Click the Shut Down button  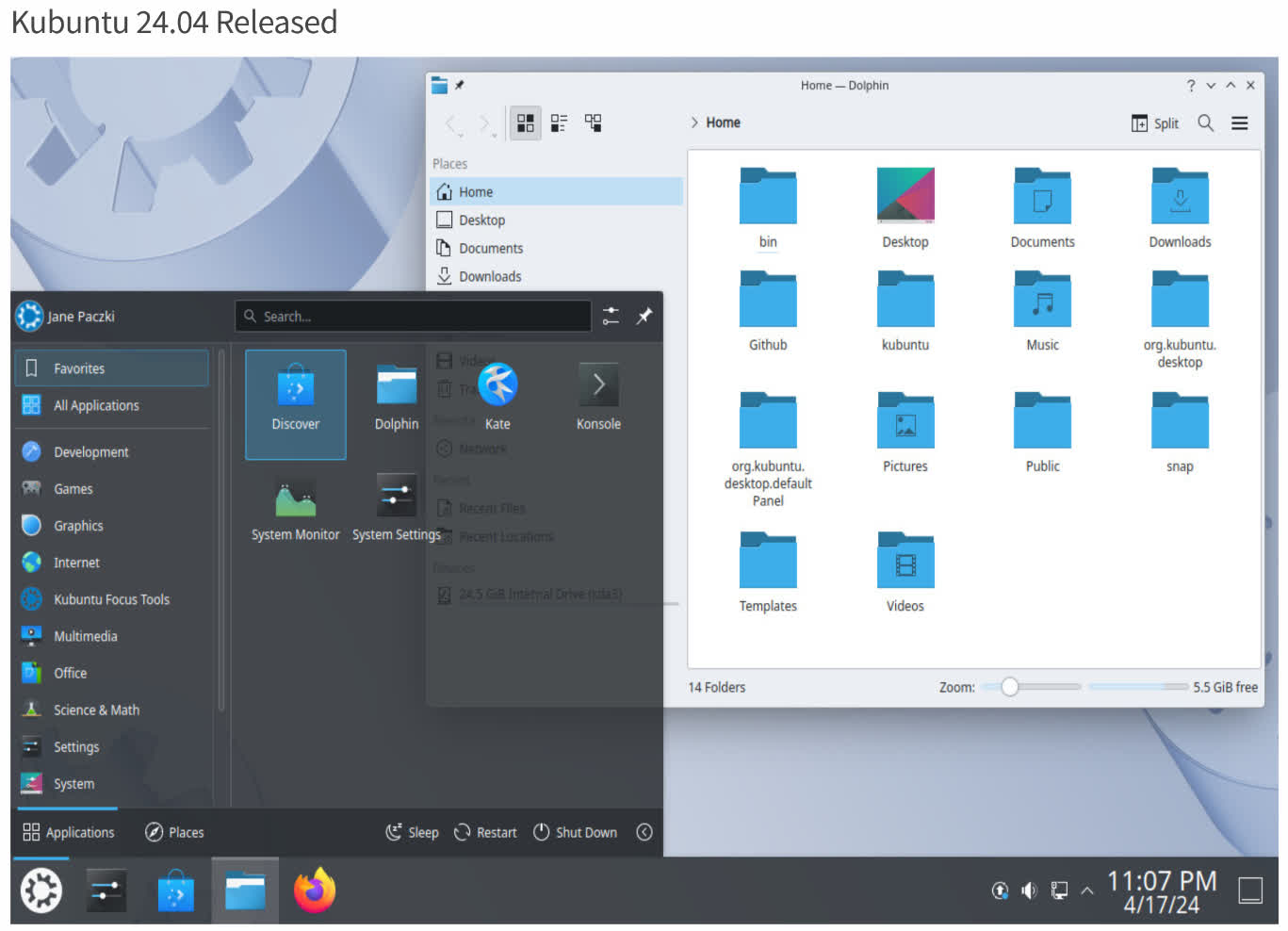pos(576,832)
